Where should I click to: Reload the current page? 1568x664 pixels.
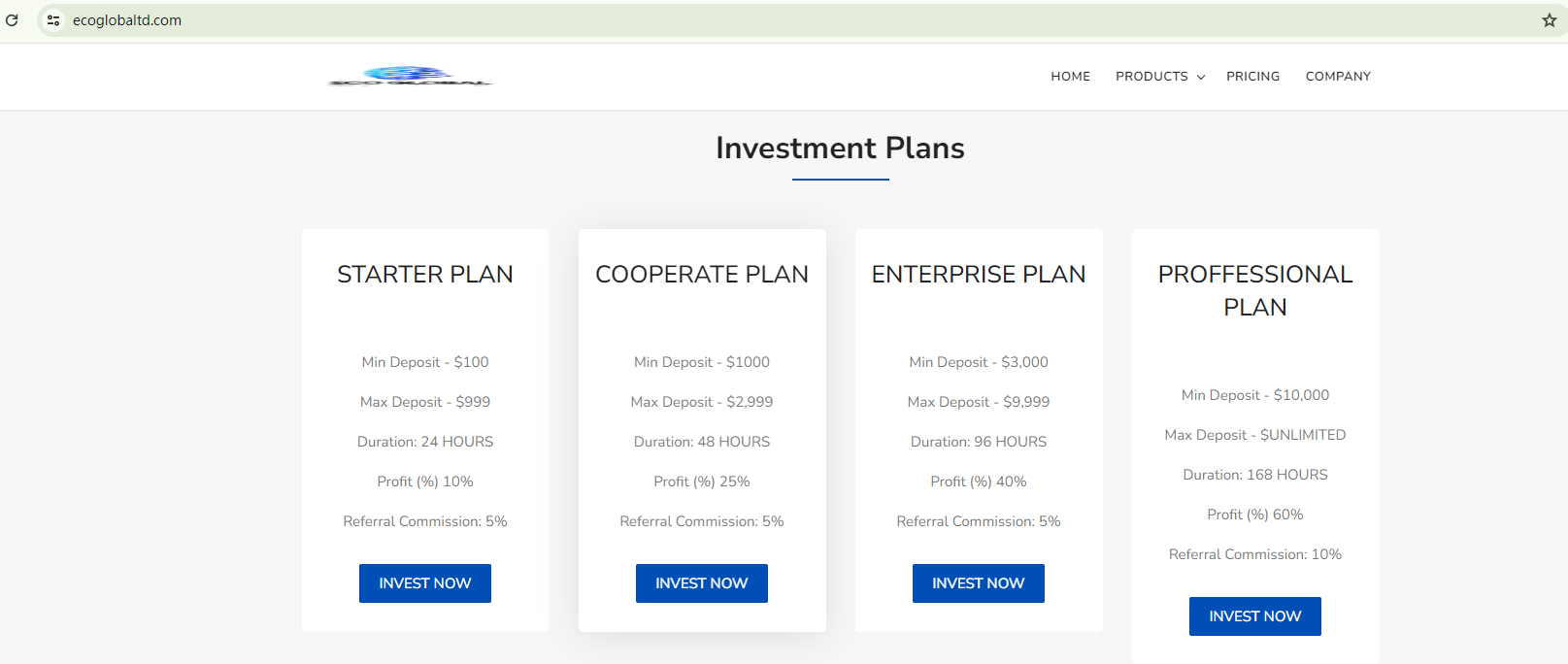coord(12,19)
